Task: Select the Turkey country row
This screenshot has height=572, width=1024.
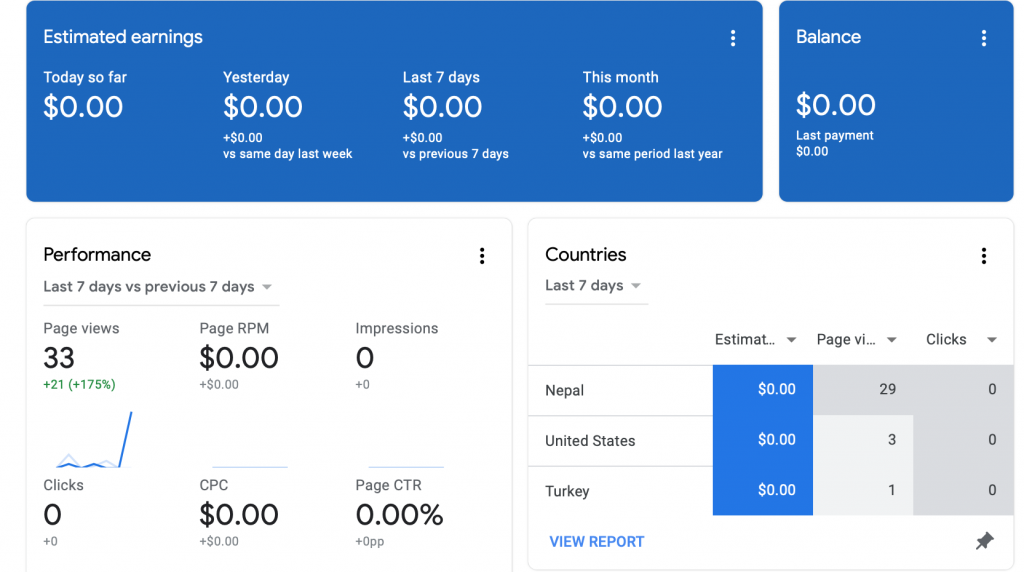Action: 771,491
